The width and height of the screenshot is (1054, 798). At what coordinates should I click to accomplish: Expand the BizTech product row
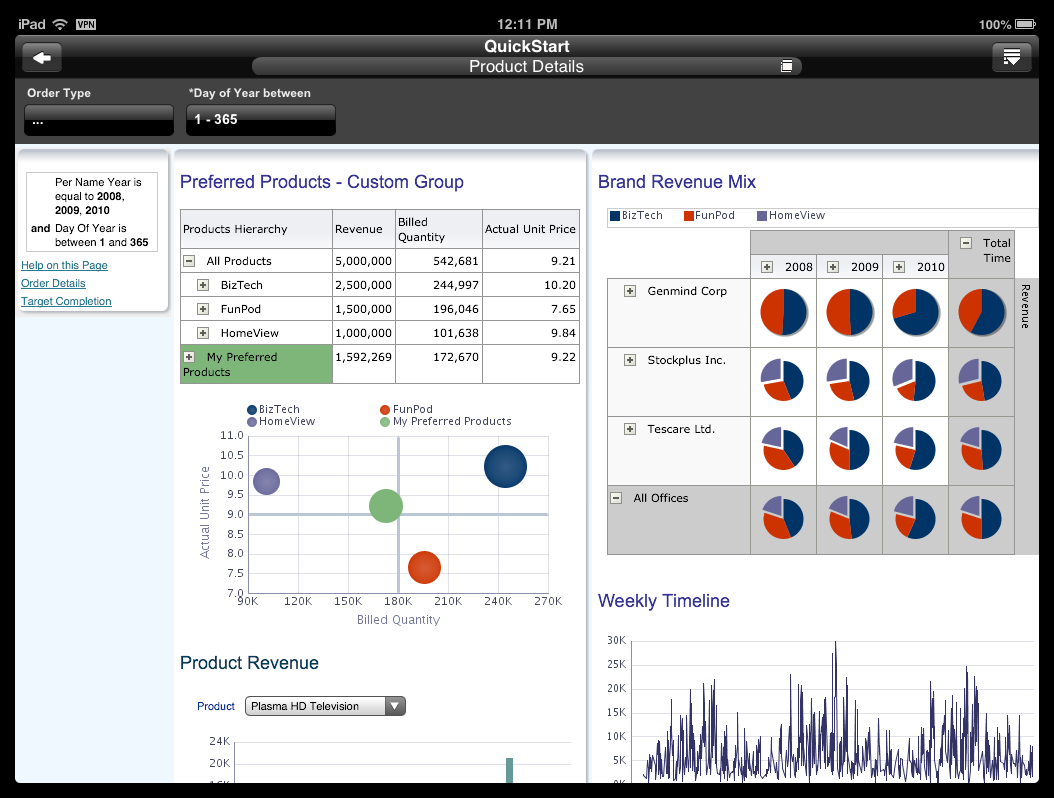pos(203,285)
